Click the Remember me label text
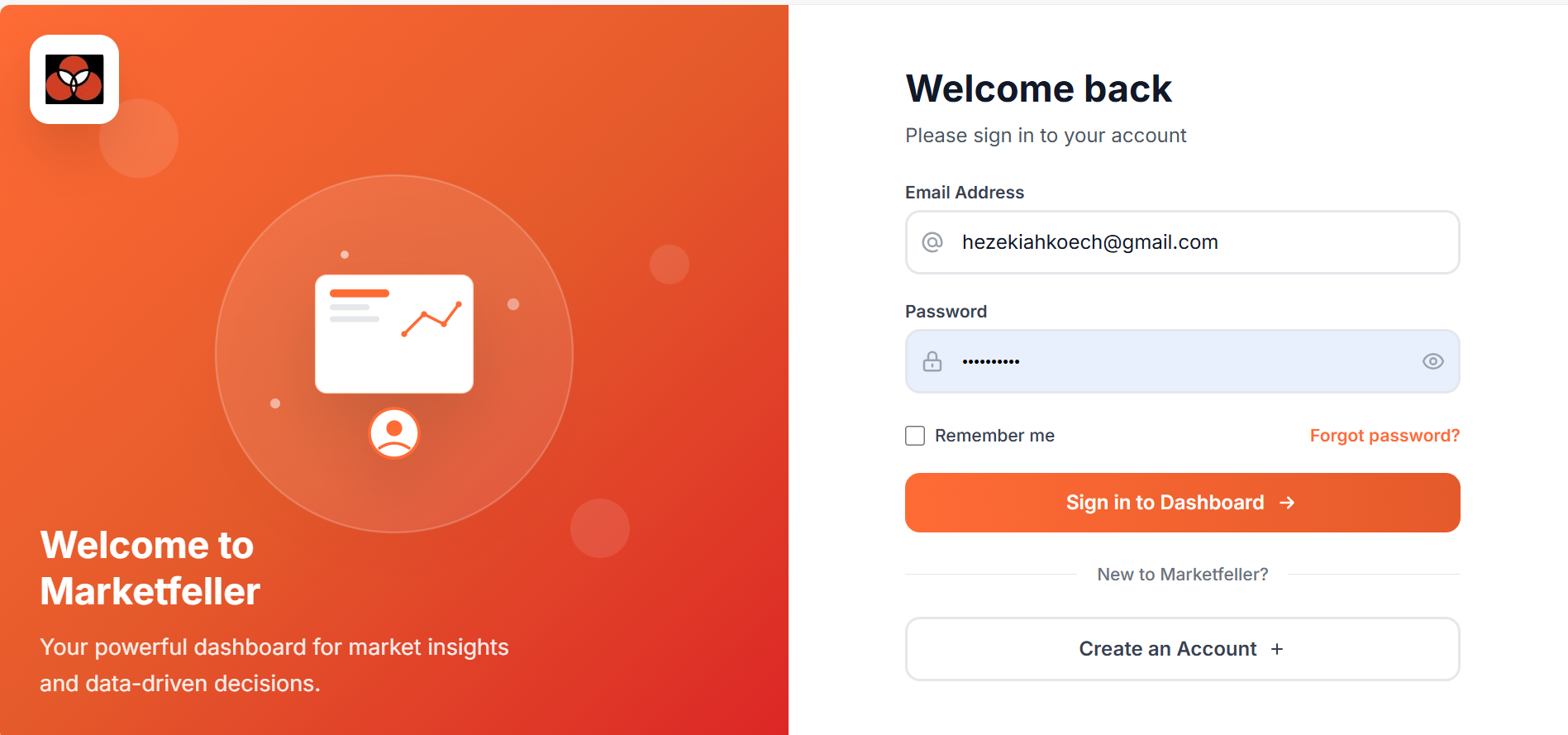1568x735 pixels. pos(994,436)
